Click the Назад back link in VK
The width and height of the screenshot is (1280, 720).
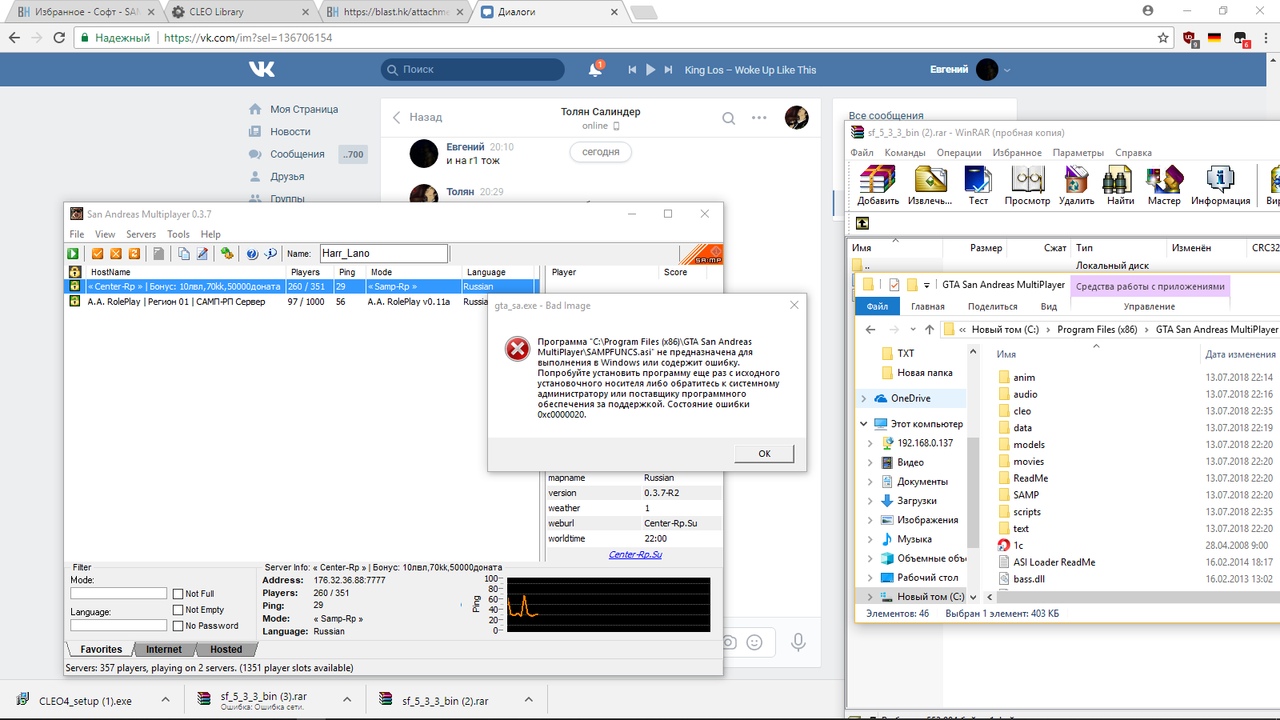click(417, 117)
